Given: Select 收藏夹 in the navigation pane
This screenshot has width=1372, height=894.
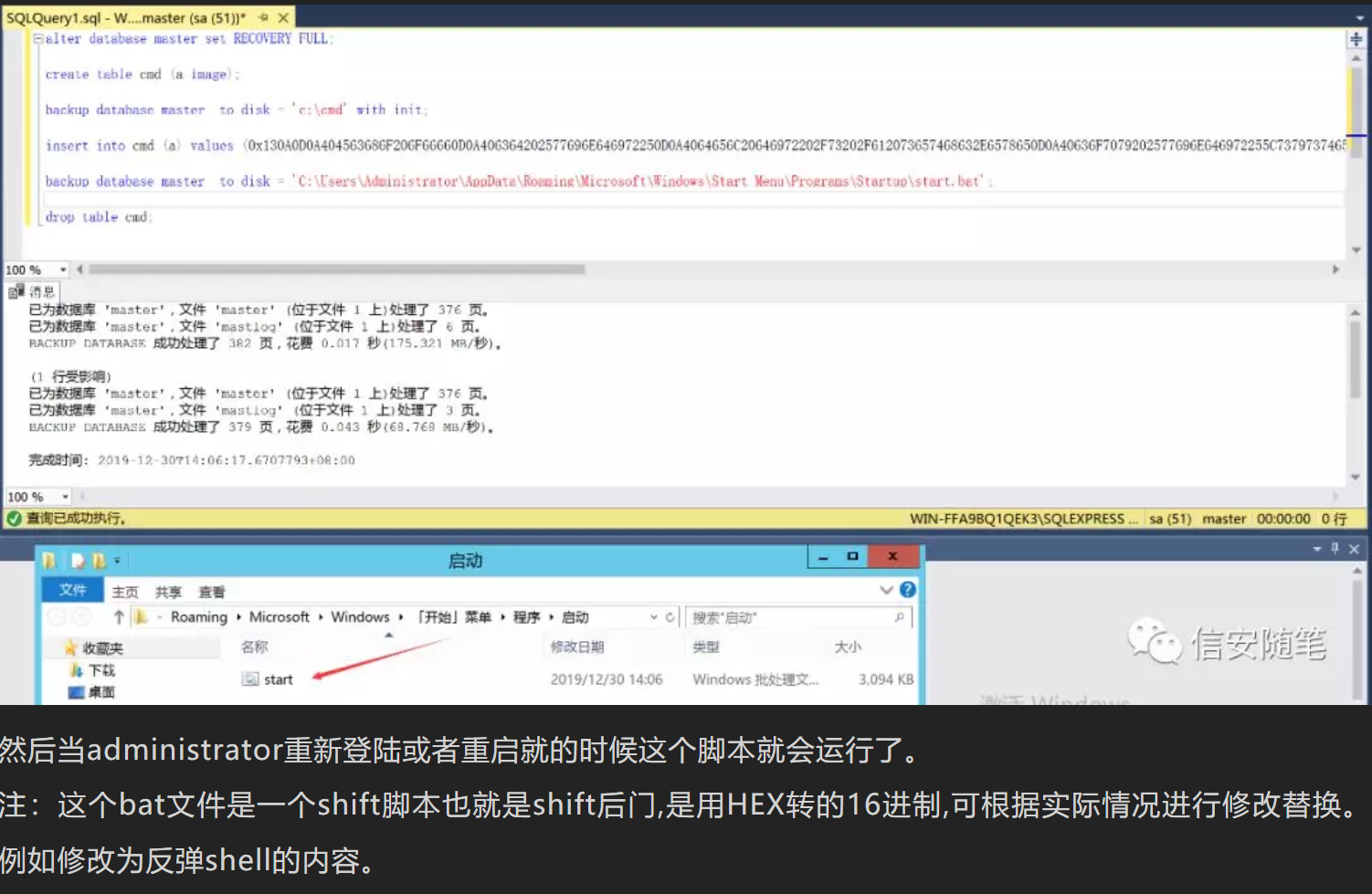Looking at the screenshot, I should 94,648.
